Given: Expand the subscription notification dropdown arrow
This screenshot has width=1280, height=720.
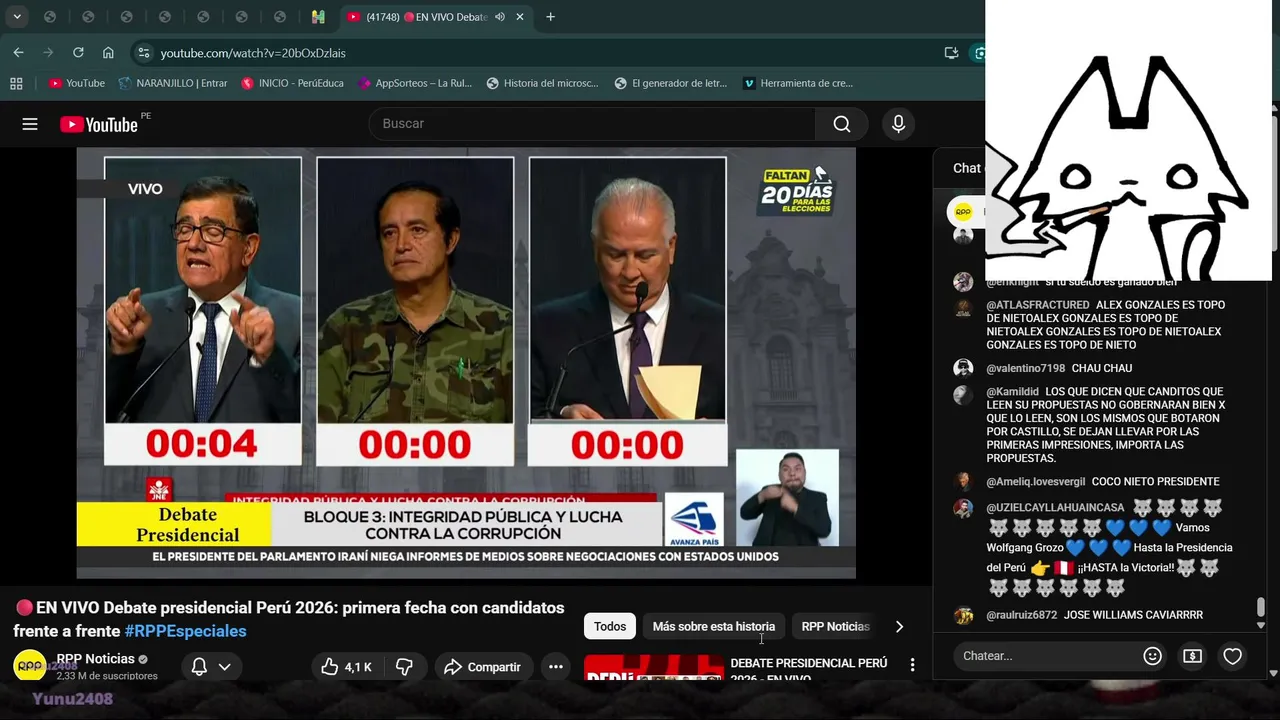Looking at the screenshot, I should pyautogui.click(x=225, y=667).
